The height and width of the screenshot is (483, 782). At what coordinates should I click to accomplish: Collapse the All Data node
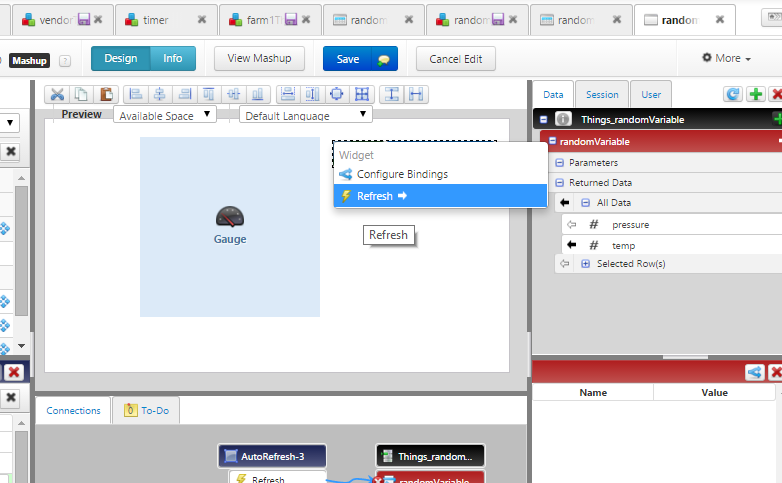click(x=586, y=203)
